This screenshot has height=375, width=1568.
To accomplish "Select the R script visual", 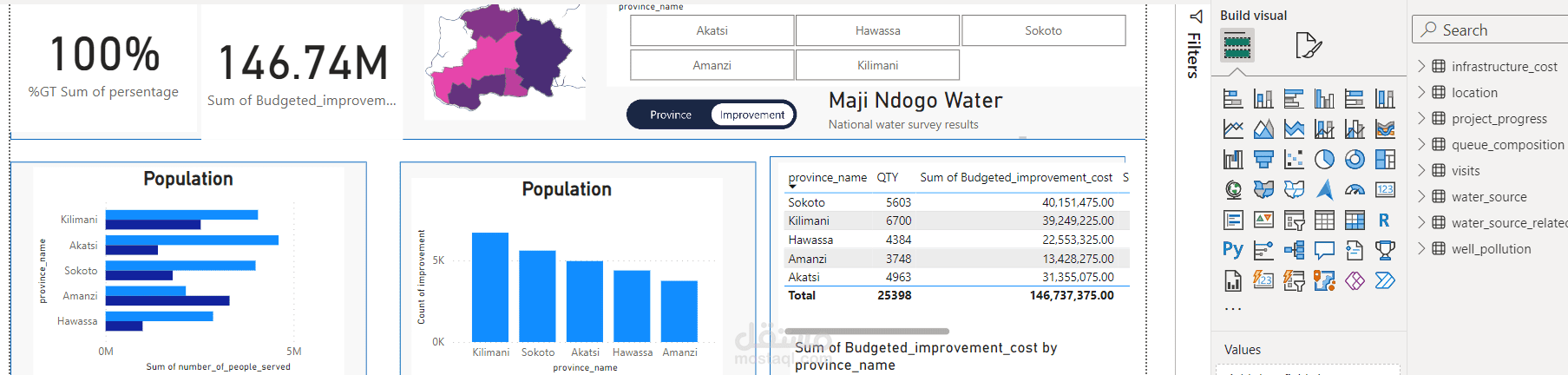I will 1385,220.
